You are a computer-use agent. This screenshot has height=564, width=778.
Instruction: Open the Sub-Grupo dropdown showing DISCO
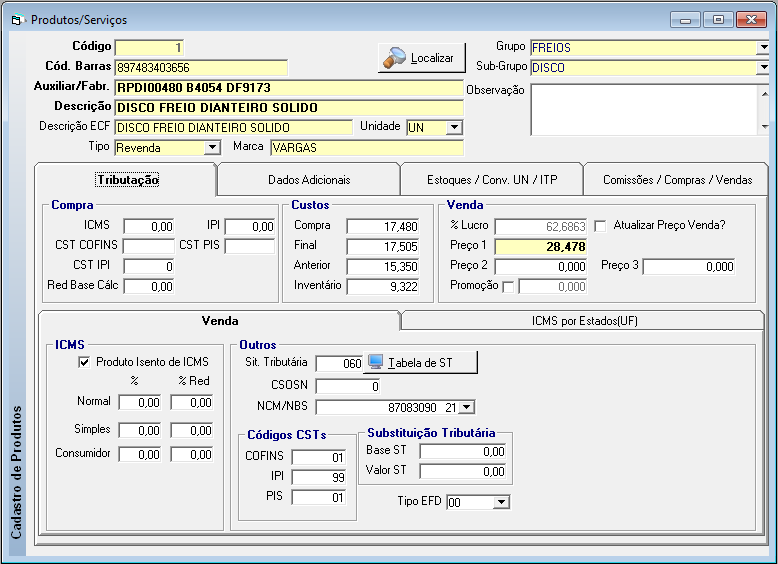[763, 68]
